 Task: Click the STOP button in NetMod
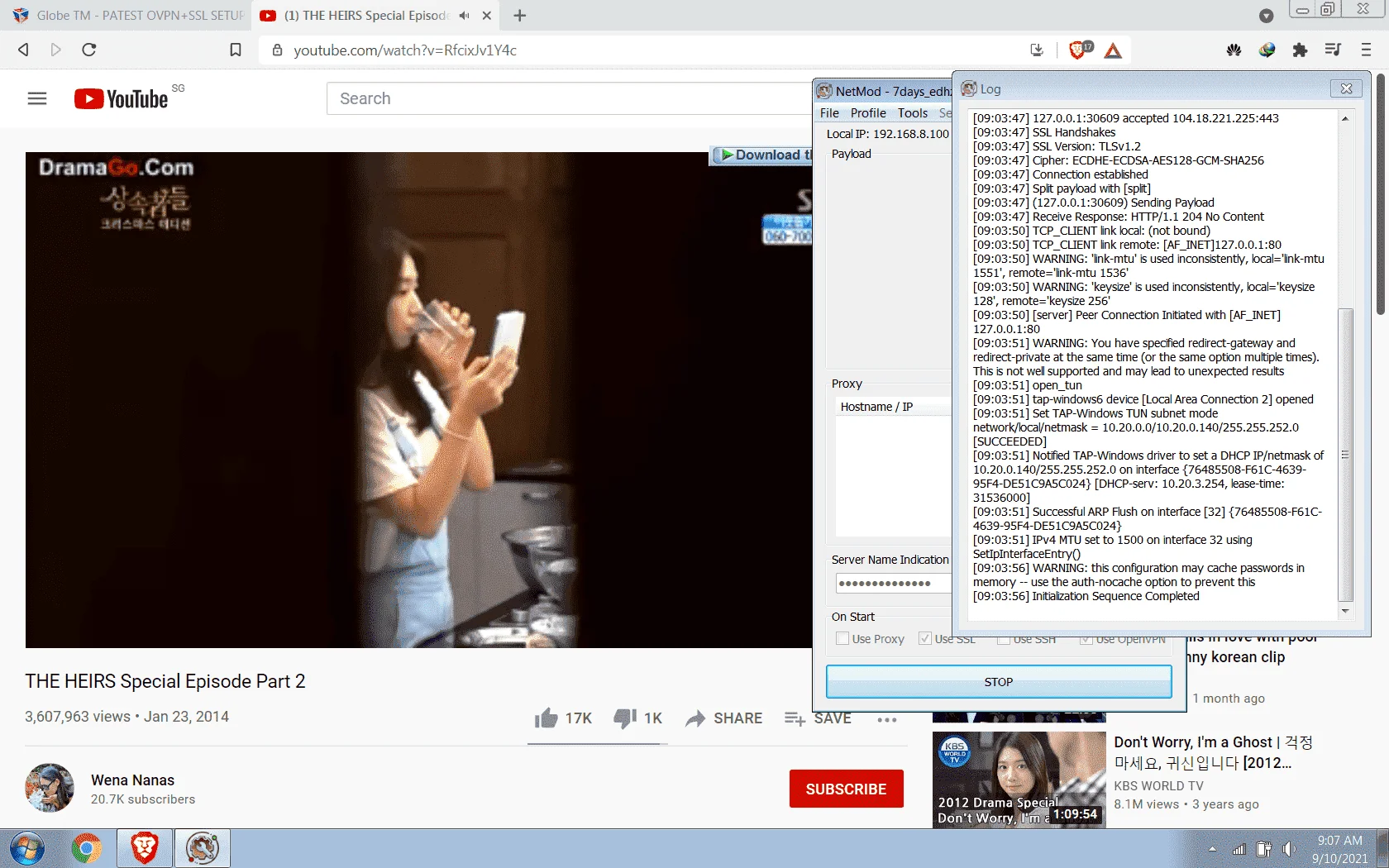tap(999, 682)
